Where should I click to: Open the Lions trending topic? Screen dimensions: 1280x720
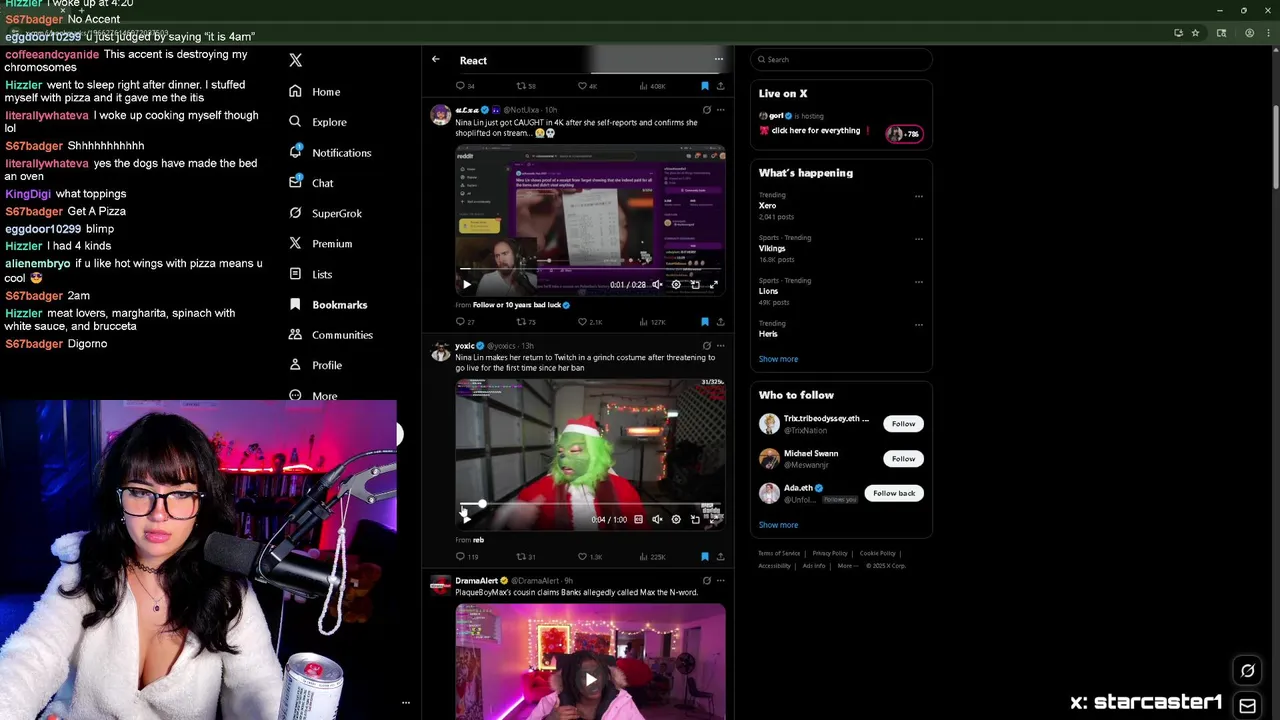[768, 291]
